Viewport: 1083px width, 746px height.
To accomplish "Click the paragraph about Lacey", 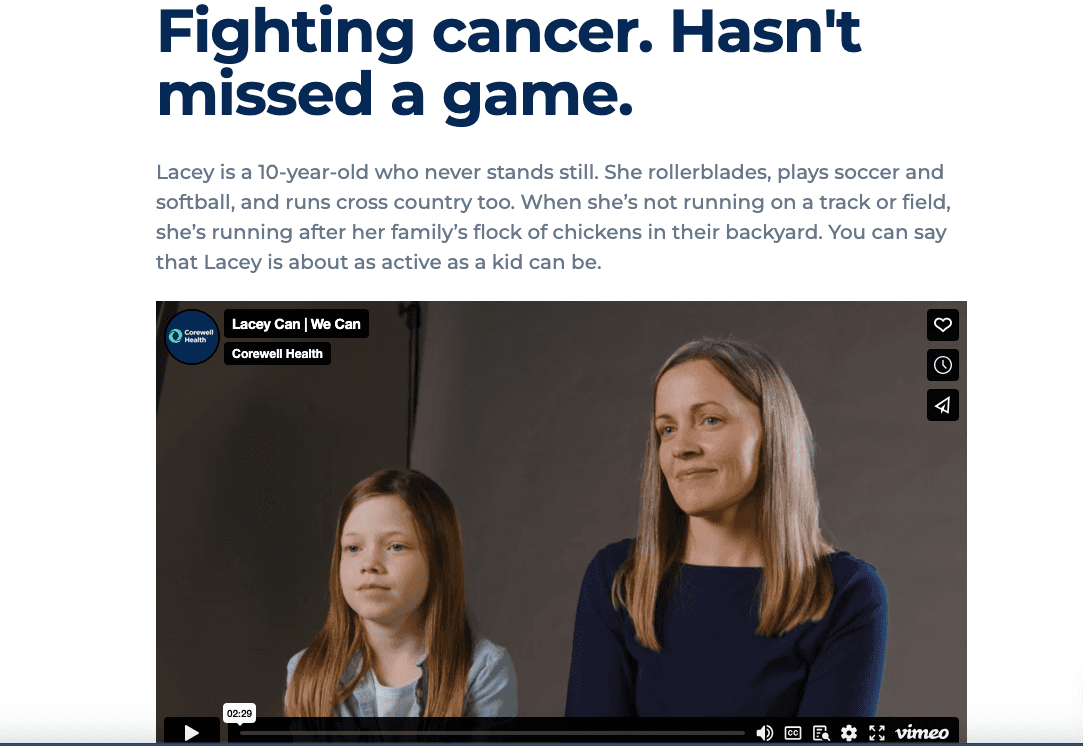I will click(553, 217).
